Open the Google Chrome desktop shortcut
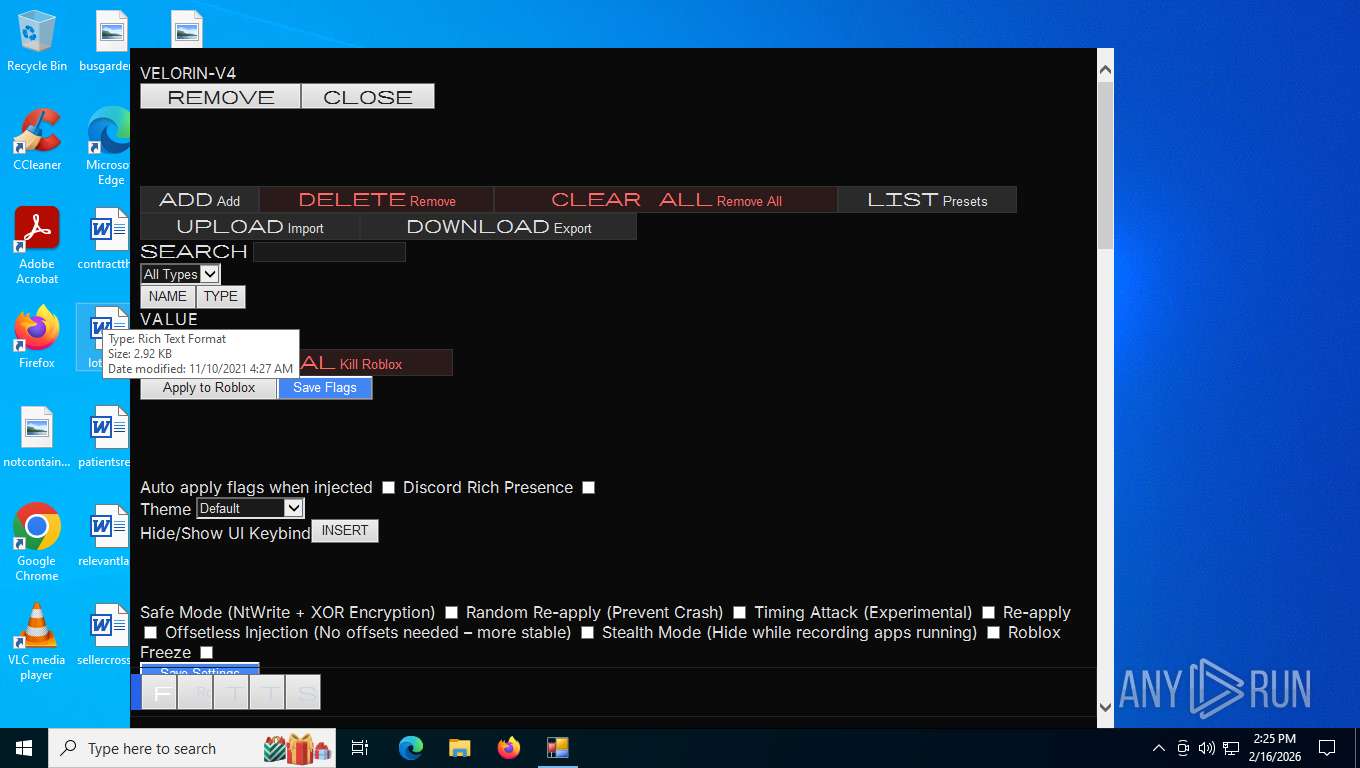Image resolution: width=1360 pixels, height=768 pixels. 37,542
